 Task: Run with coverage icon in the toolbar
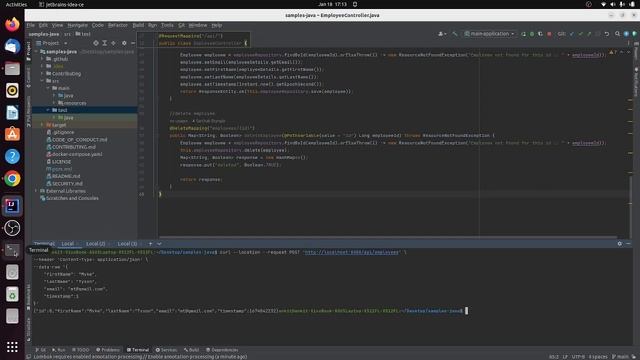(x=540, y=34)
